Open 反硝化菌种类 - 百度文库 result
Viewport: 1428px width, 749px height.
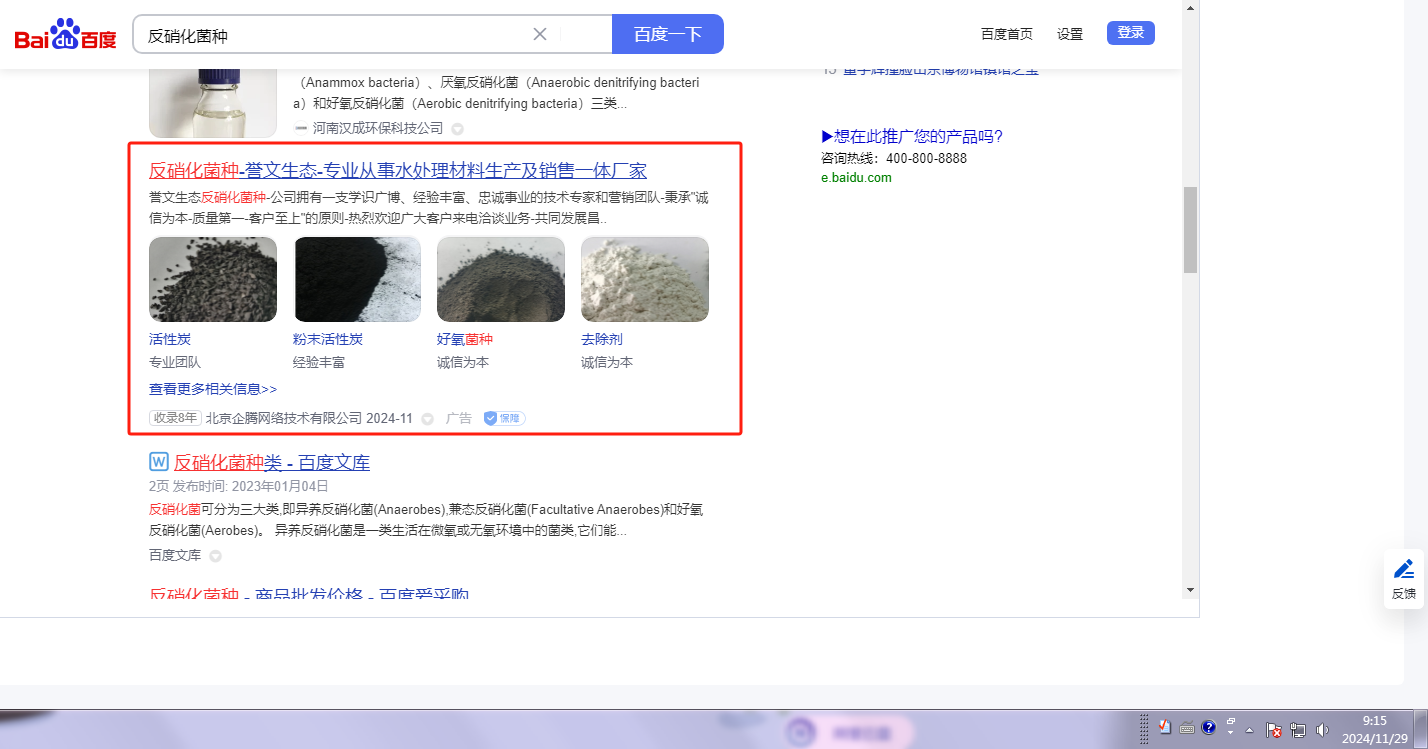click(272, 462)
